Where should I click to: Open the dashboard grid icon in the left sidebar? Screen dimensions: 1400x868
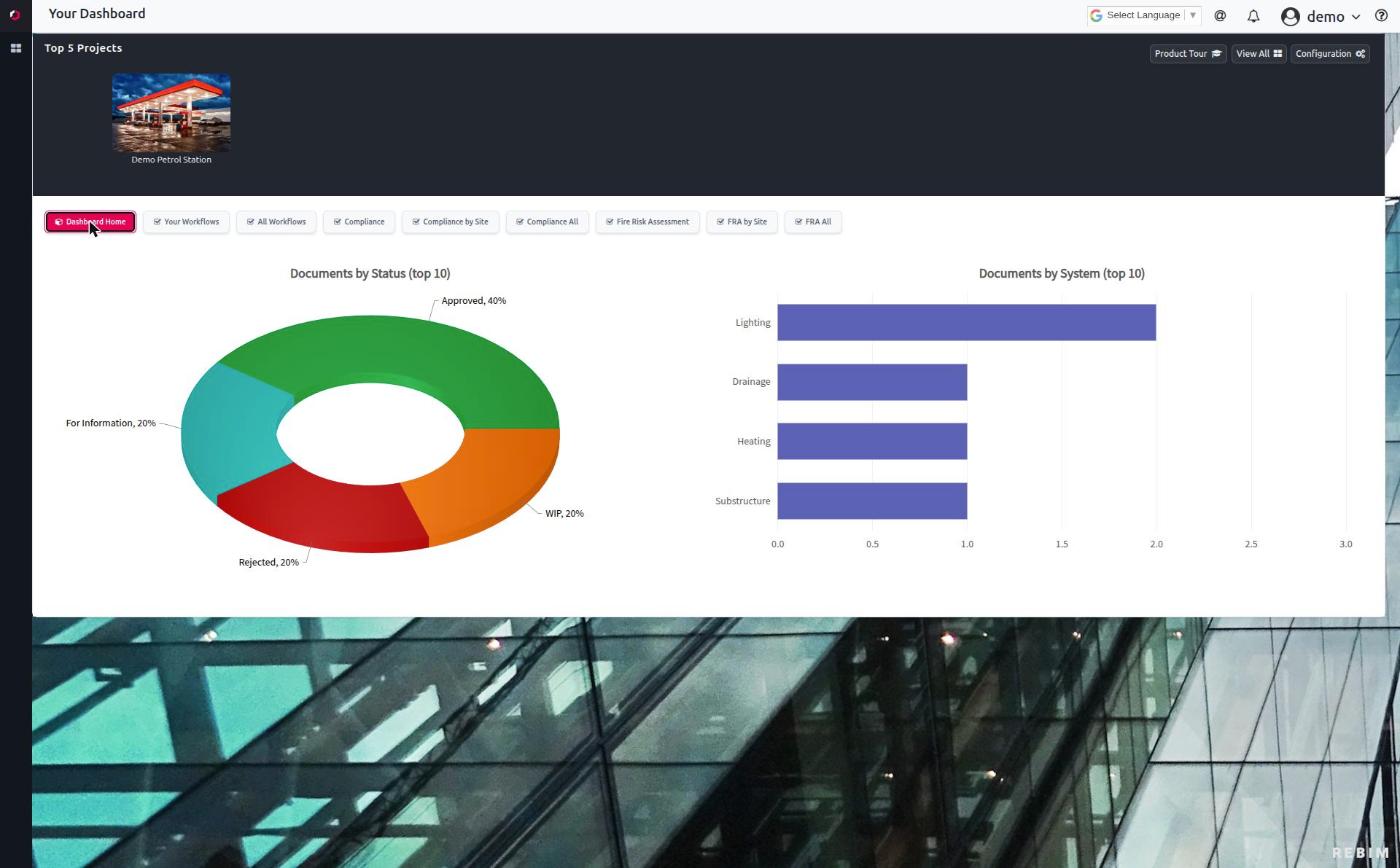pos(15,48)
